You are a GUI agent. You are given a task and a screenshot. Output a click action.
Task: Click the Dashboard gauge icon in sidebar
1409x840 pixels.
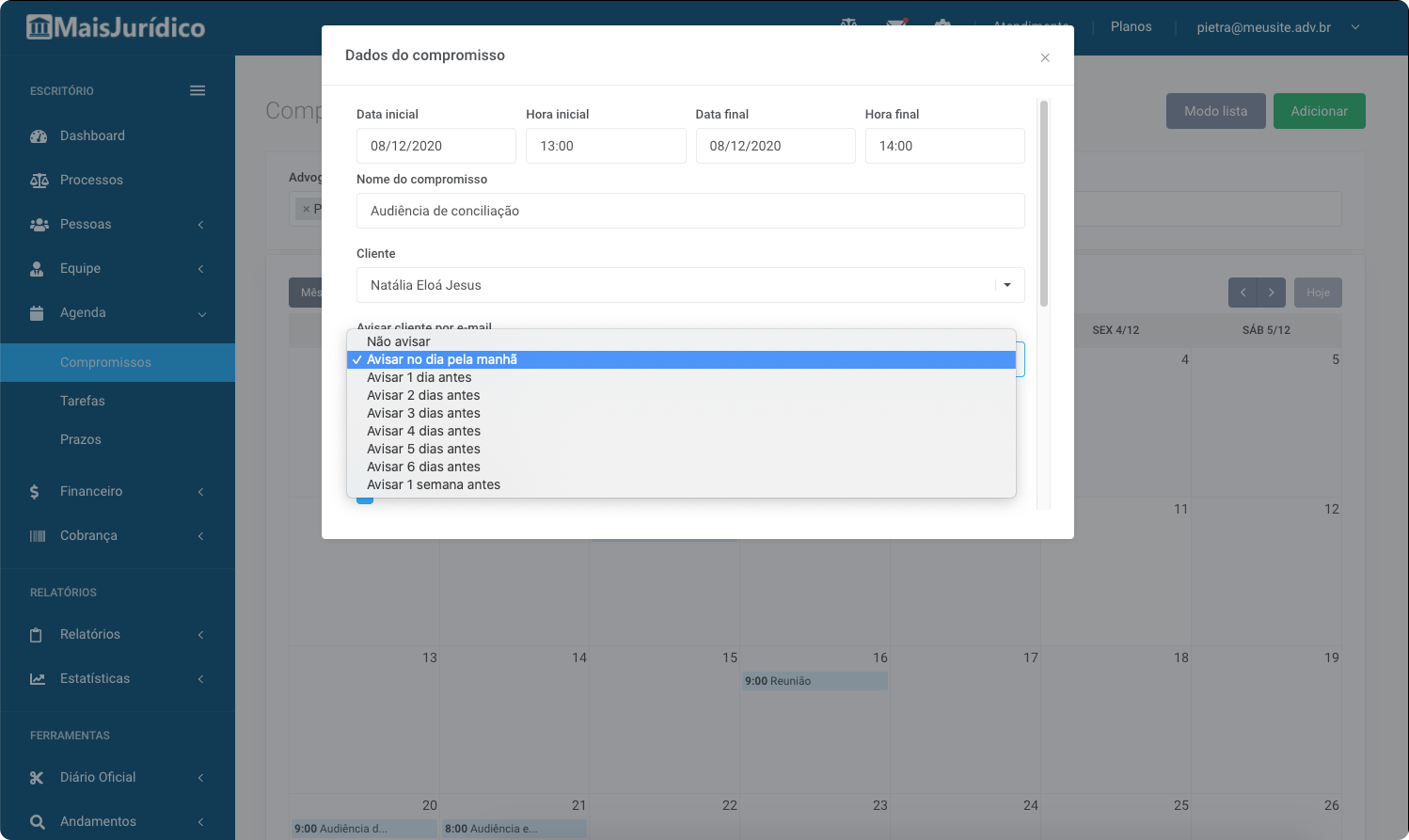tap(39, 136)
